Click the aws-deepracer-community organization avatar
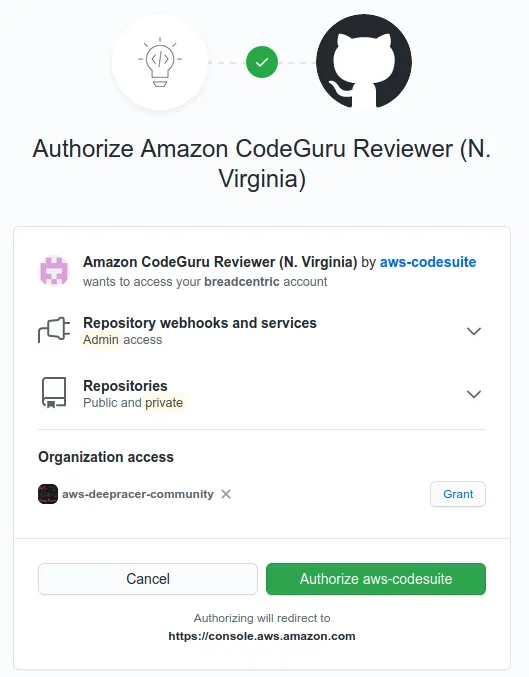 (x=48, y=494)
